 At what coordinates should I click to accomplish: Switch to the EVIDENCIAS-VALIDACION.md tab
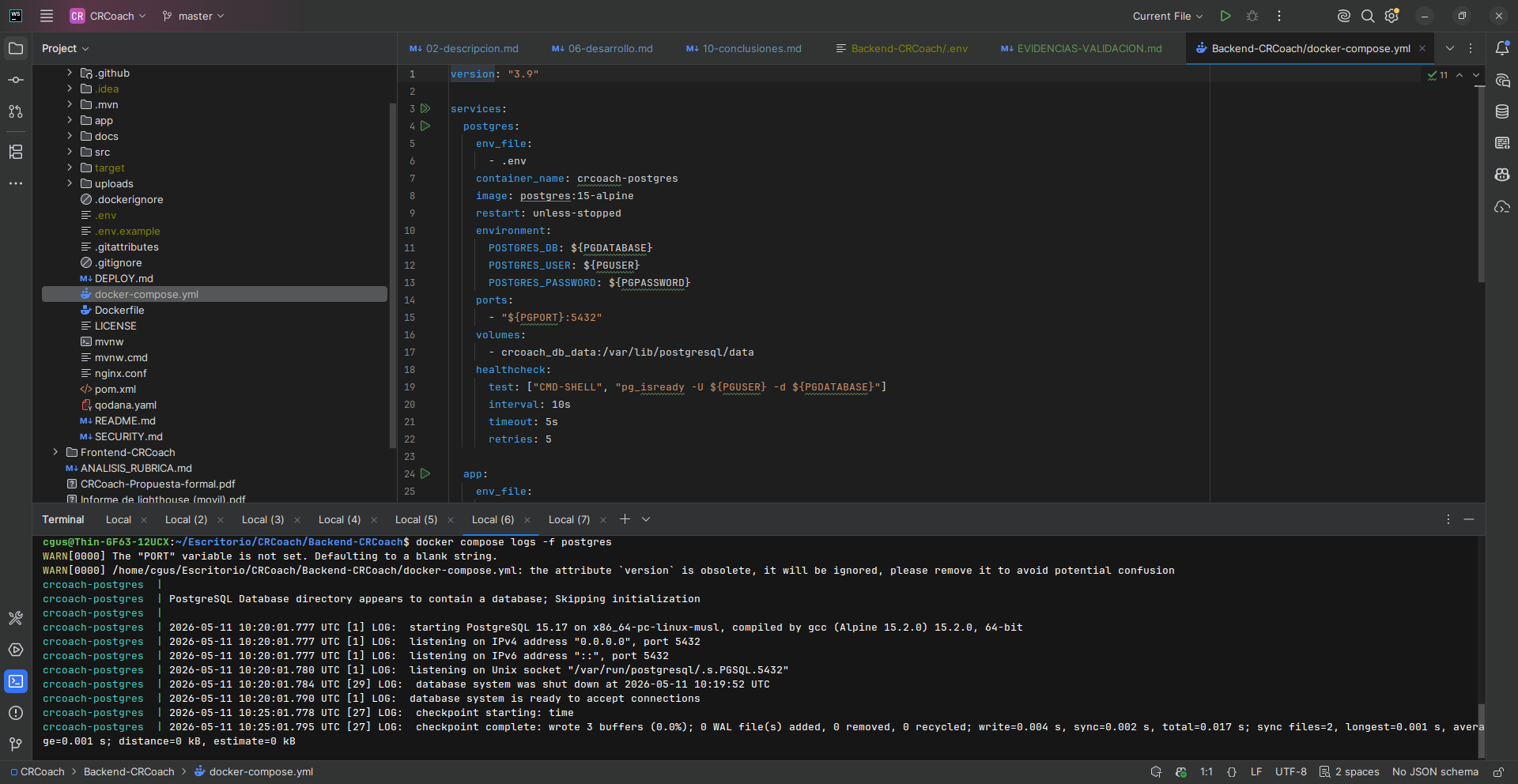click(1082, 48)
